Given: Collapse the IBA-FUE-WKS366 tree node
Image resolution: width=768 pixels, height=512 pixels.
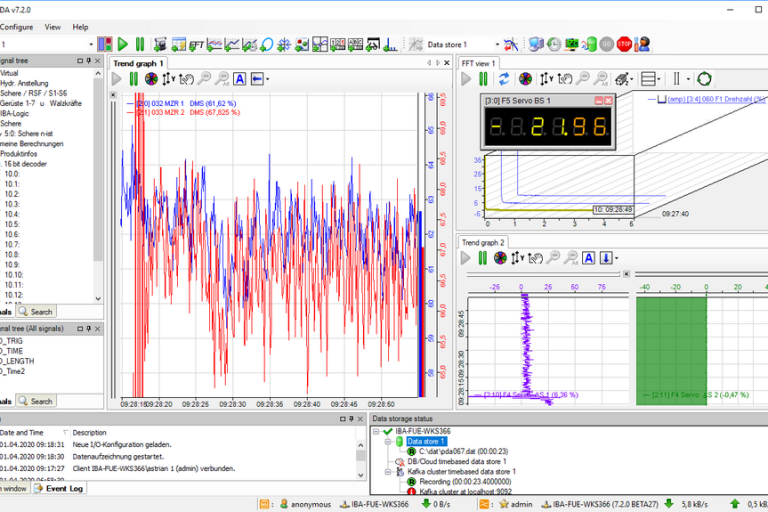Looking at the screenshot, I should click(376, 431).
